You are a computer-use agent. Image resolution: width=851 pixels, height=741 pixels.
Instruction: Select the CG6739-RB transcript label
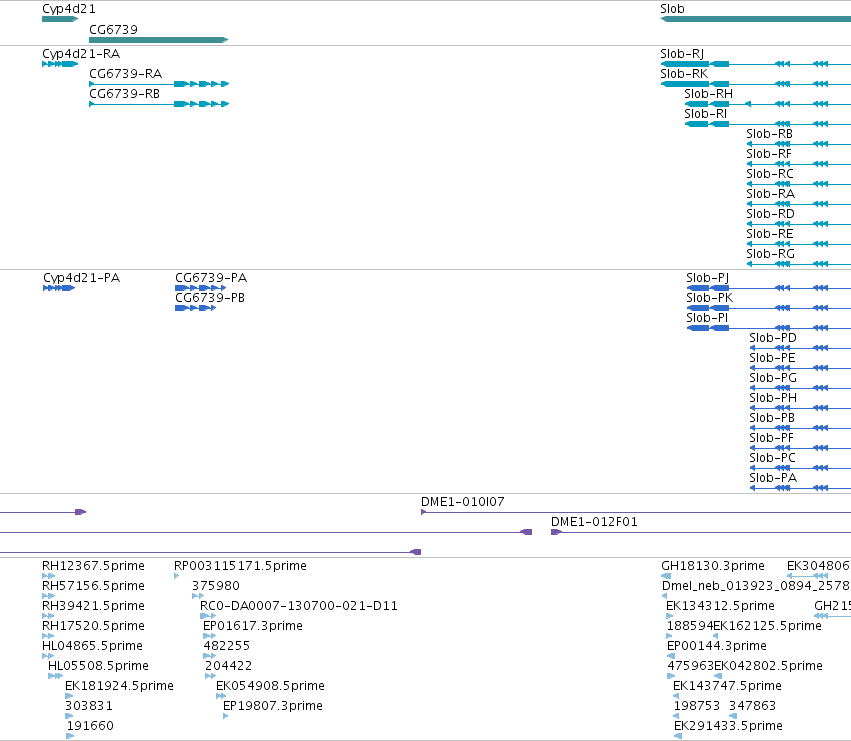[124, 93]
